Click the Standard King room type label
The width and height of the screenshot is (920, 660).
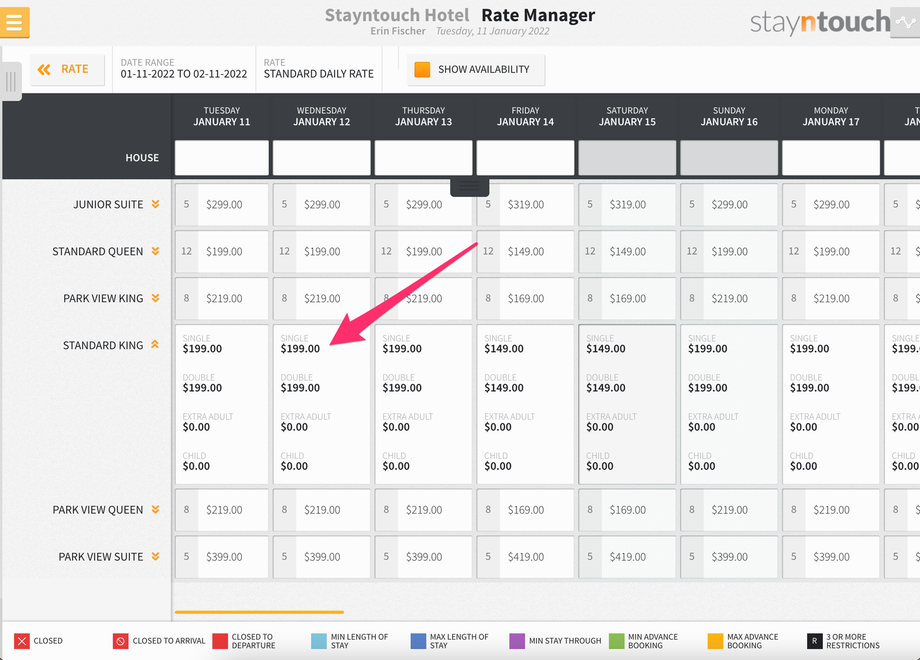pyautogui.click(x=103, y=345)
